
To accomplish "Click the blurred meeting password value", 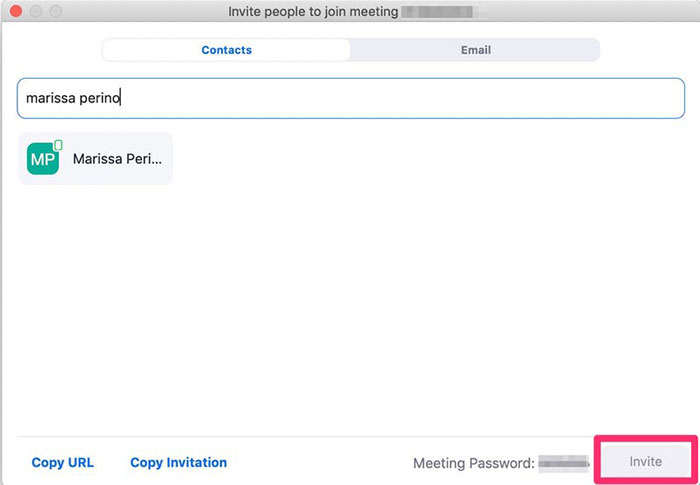I will pyautogui.click(x=563, y=463).
